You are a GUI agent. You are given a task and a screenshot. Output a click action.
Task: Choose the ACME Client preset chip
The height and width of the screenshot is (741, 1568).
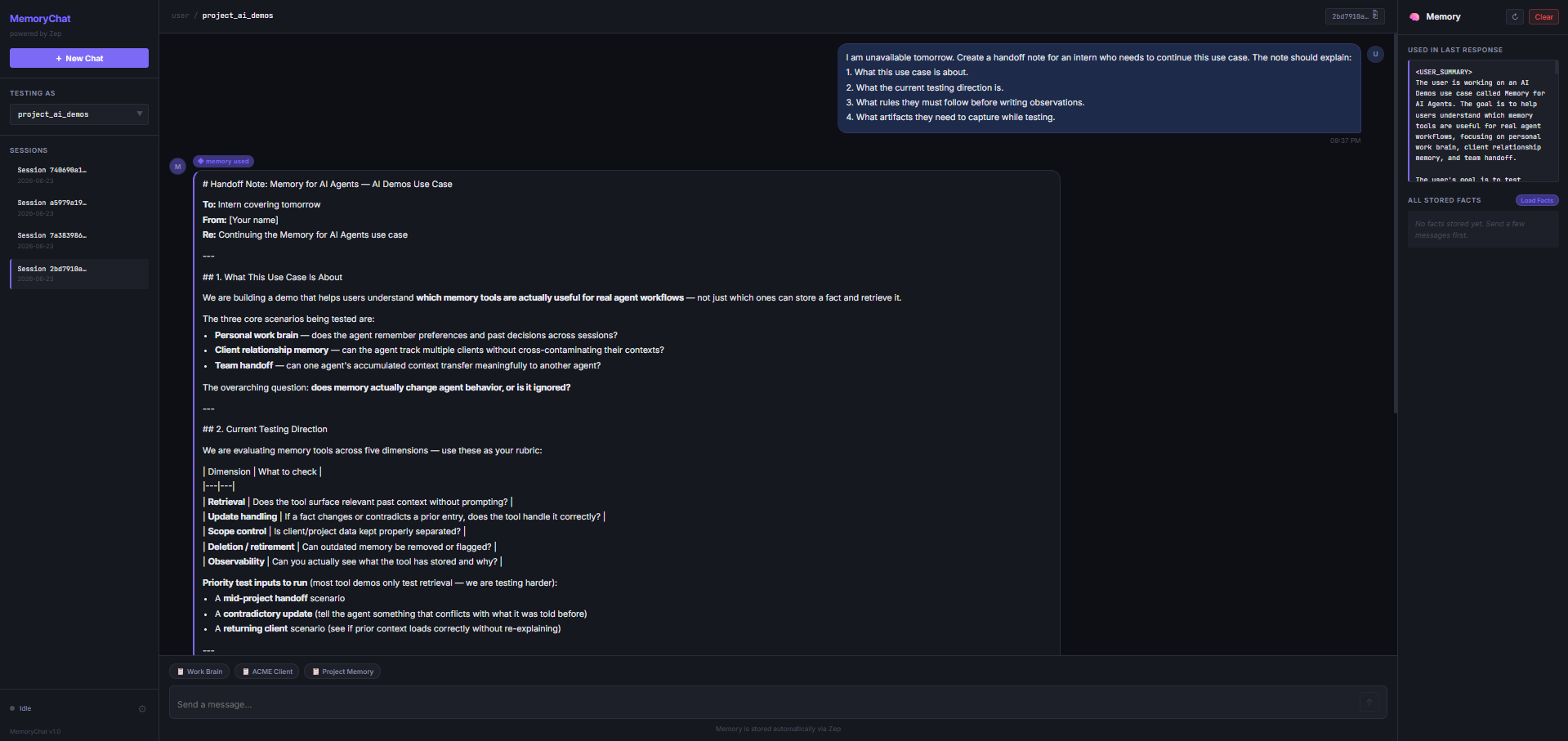point(267,672)
